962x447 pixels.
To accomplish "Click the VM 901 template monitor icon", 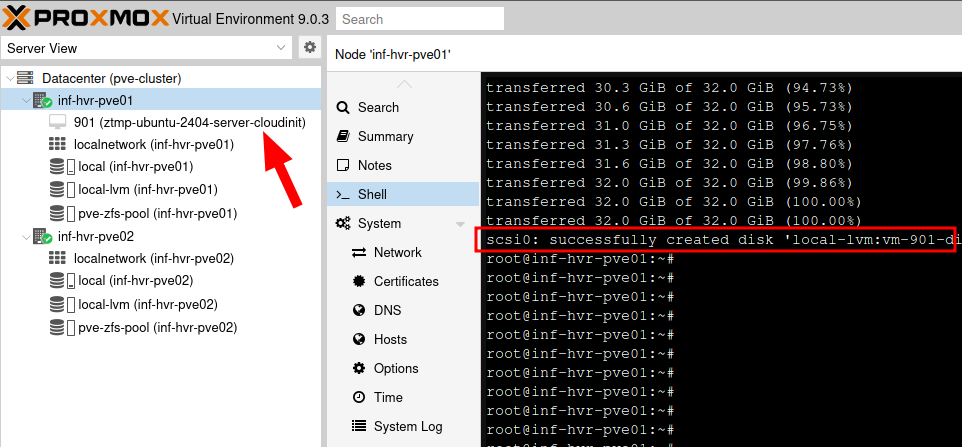I will [x=57, y=122].
